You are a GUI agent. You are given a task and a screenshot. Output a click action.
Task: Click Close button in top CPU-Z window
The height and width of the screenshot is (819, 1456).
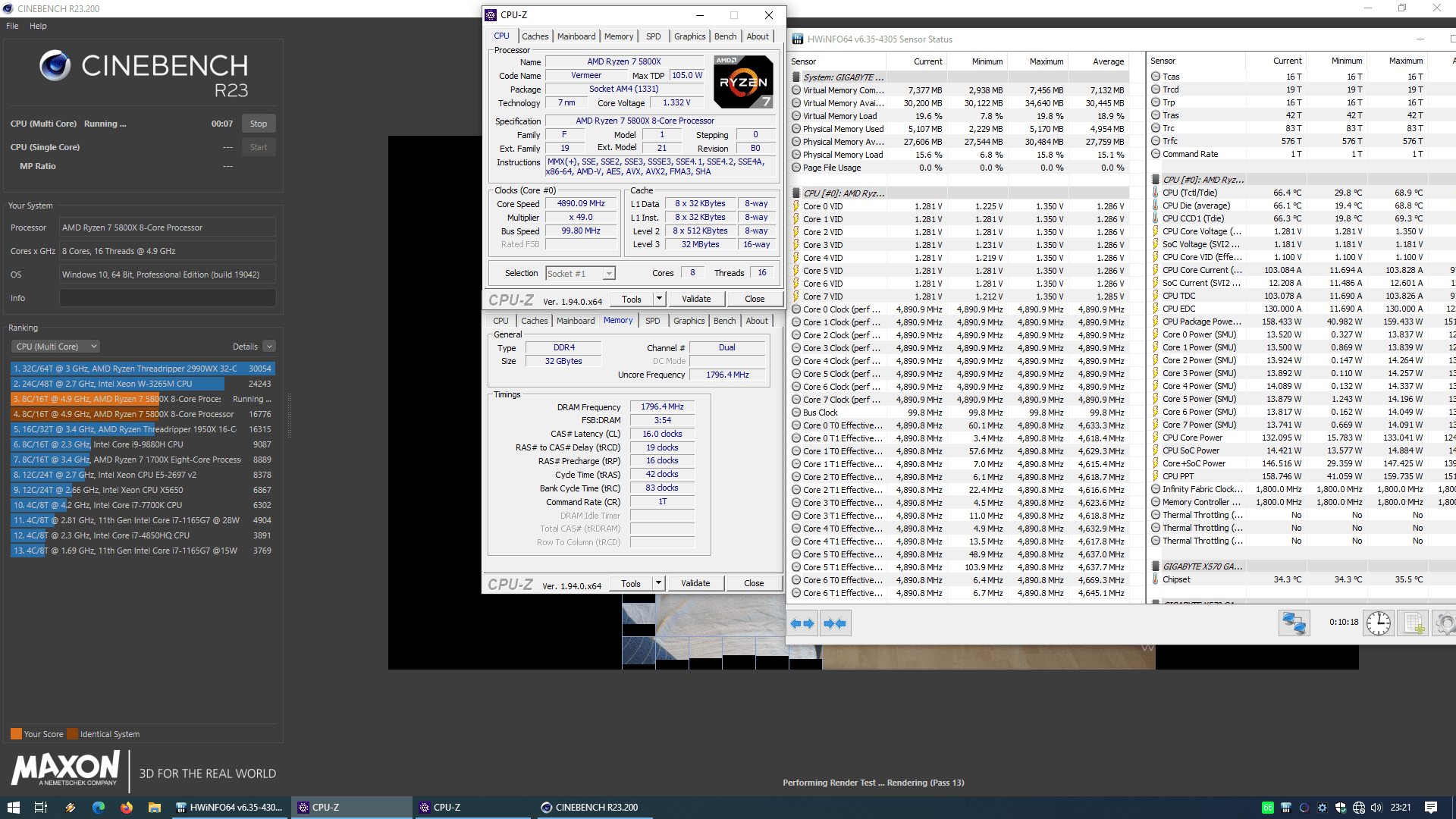[x=755, y=299]
